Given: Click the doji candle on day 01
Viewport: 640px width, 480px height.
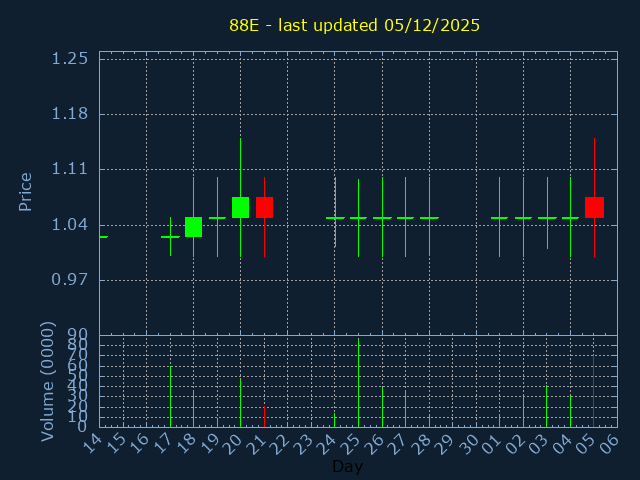Looking at the screenshot, I should (499, 218).
